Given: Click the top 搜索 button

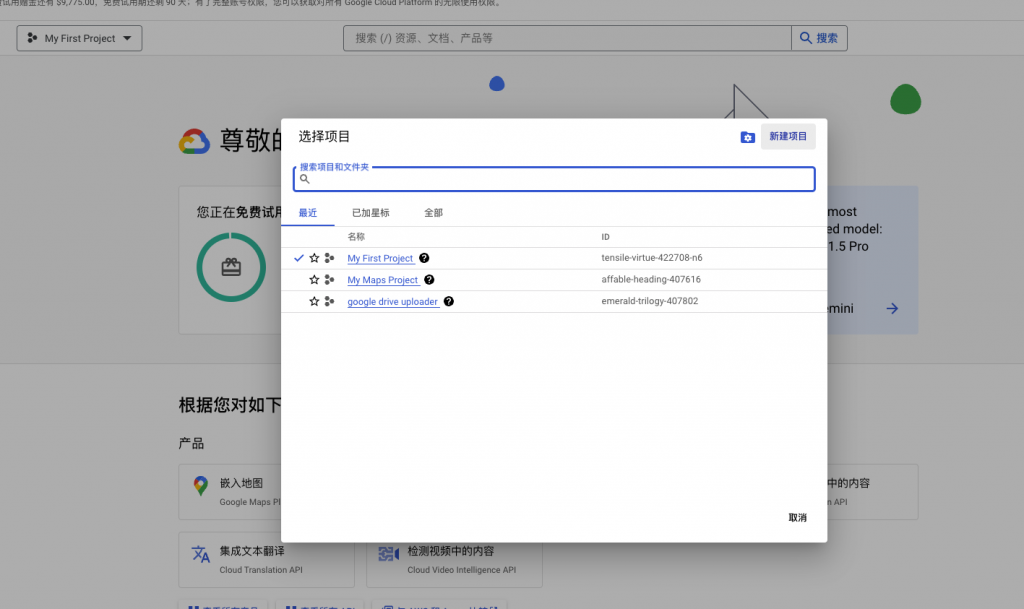Looking at the screenshot, I should (820, 39).
